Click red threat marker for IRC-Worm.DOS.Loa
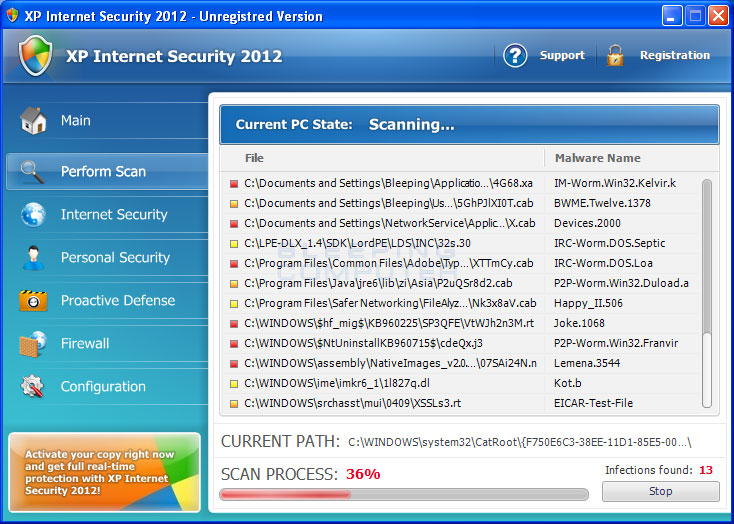 point(234,264)
